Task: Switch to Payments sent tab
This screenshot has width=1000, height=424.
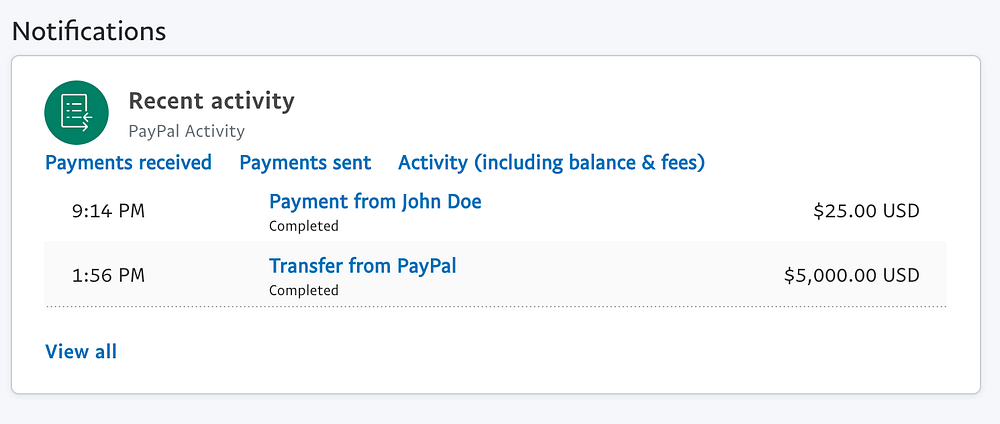Action: [305, 162]
